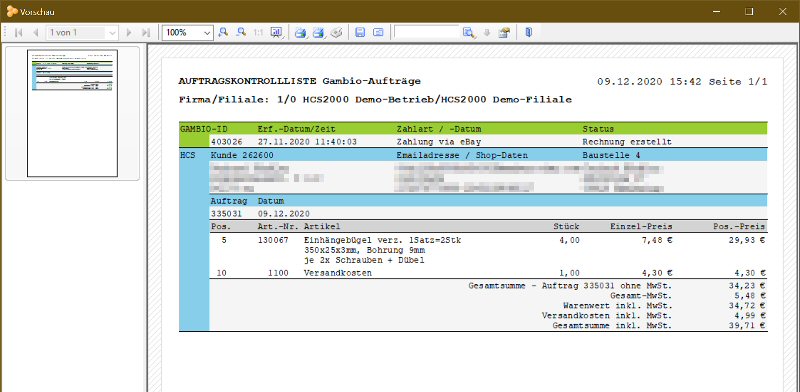
Task: Reset zoom with the 1:1 icon
Action: pos(258,32)
